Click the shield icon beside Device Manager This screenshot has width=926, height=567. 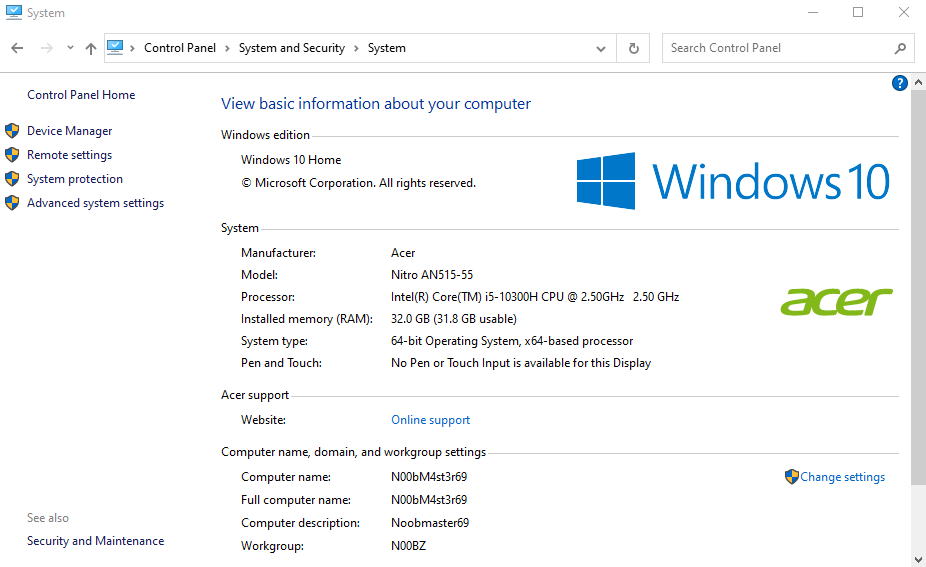[x=12, y=131]
